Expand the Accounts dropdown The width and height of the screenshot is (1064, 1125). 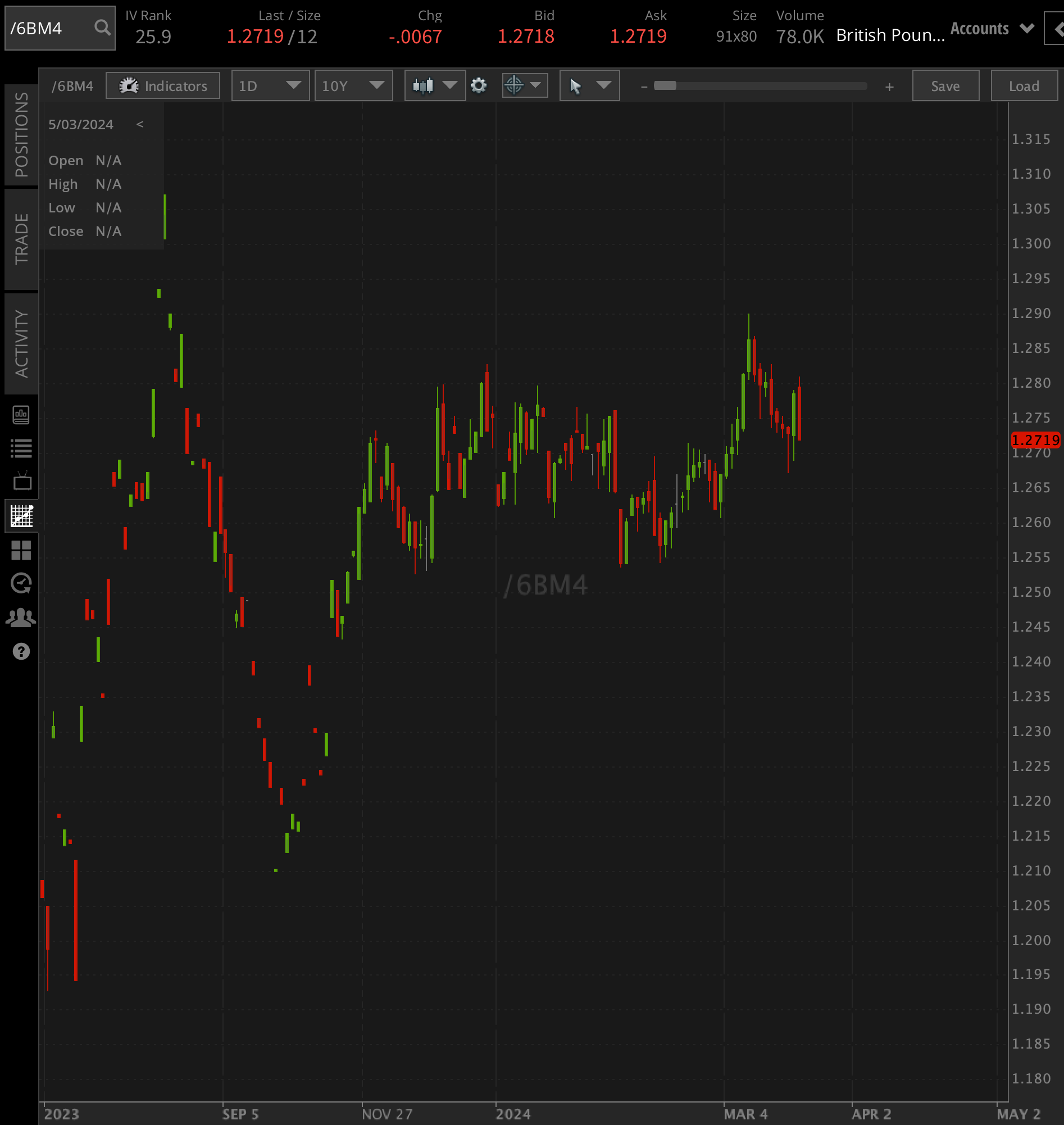pos(993,28)
